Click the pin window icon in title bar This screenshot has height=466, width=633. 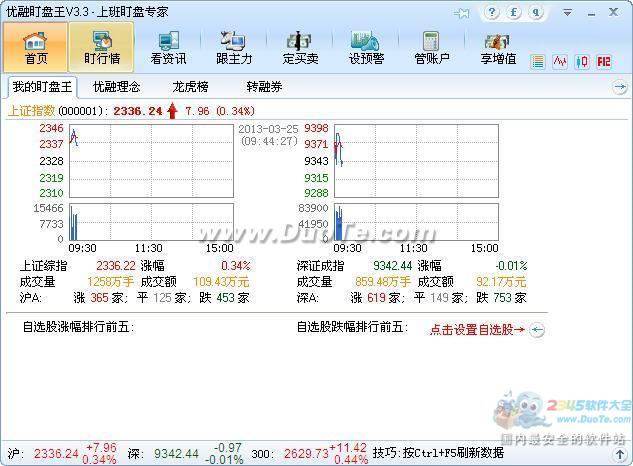pos(461,13)
